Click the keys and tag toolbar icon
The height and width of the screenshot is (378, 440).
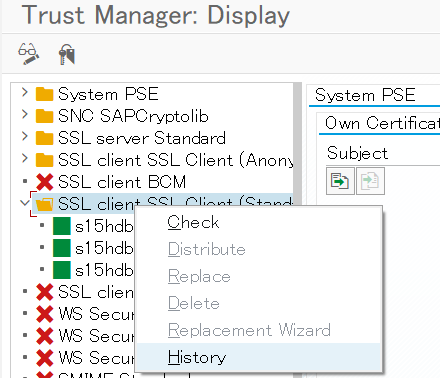[x=67, y=54]
